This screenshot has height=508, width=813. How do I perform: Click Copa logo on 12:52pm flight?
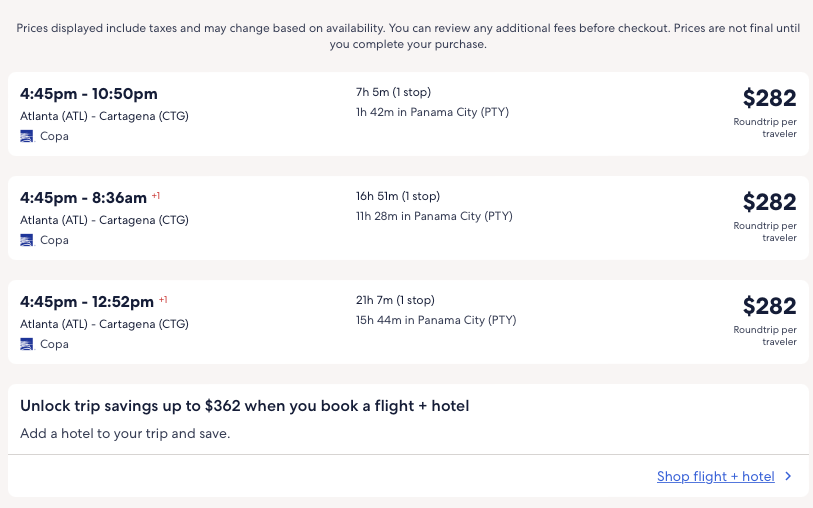tap(27, 344)
